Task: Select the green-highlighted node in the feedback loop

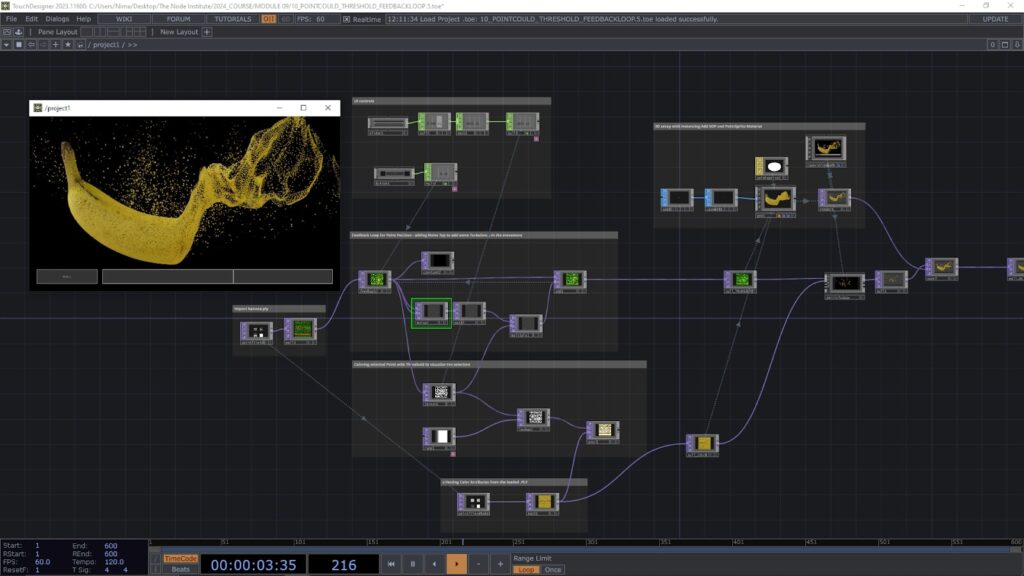Action: pos(431,312)
